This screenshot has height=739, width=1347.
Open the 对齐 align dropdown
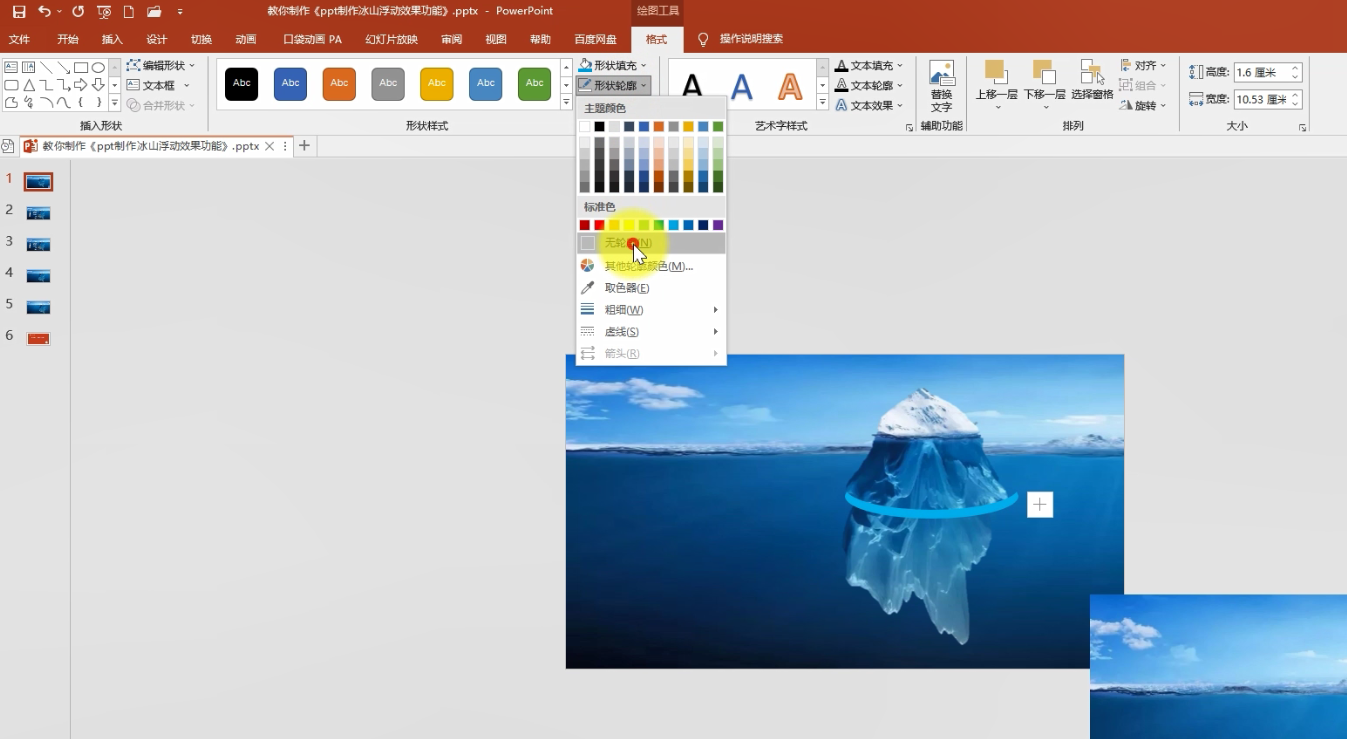(x=1144, y=65)
